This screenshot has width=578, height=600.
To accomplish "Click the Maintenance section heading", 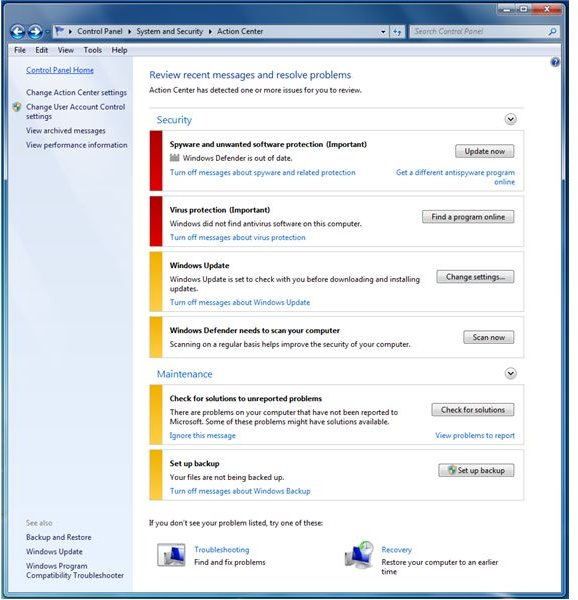I will click(184, 374).
